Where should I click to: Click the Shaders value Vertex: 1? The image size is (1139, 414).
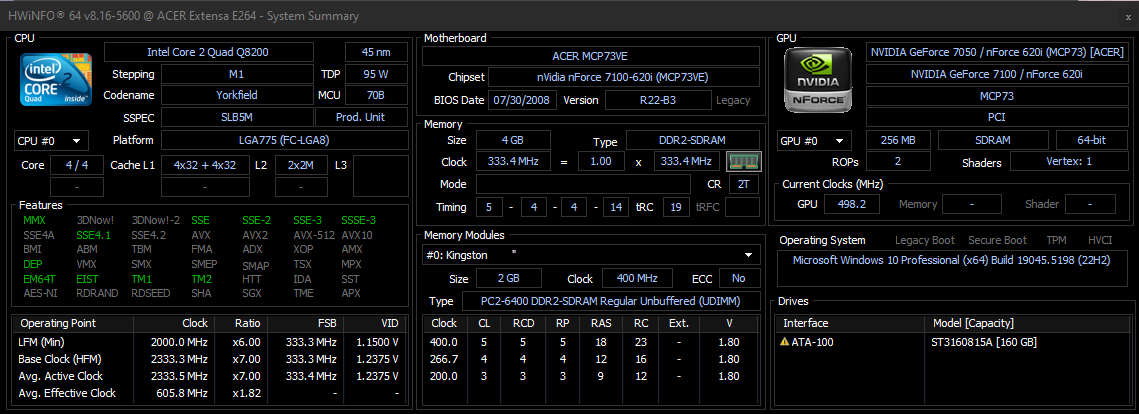click(x=1069, y=161)
